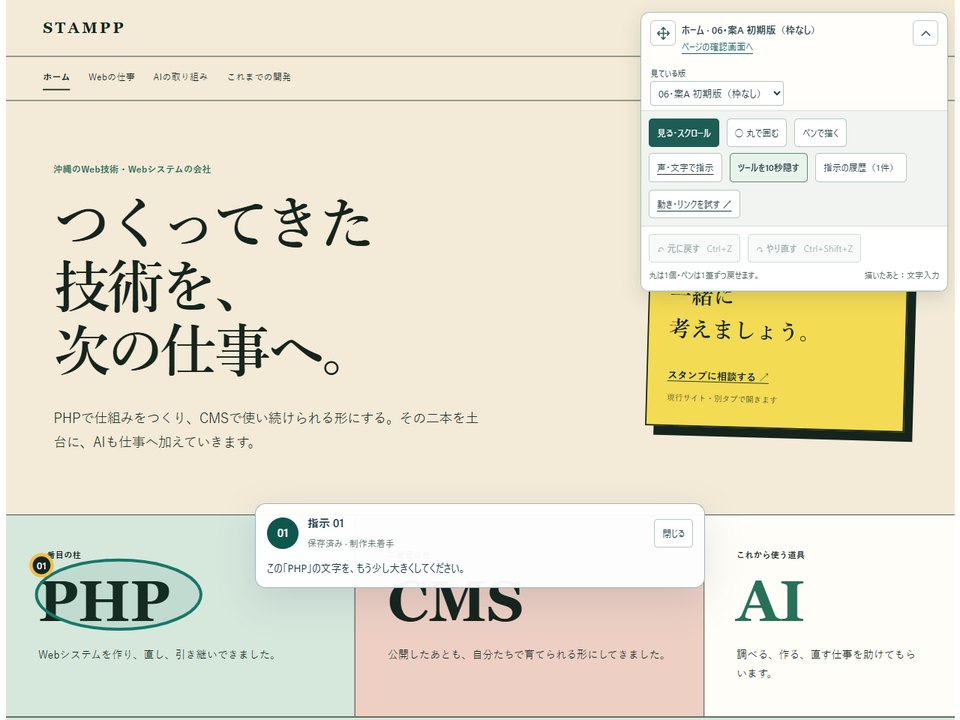This screenshot has height=720, width=960.
Task: Click the text Webシステムを作り、直し
Action: pos(157,654)
